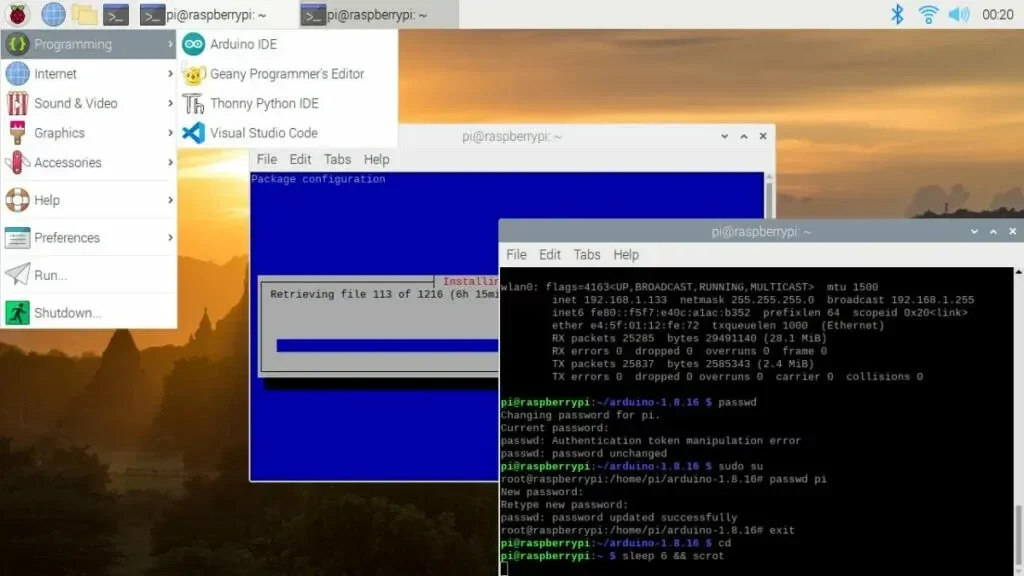Click the back terminal's vertical scrollbar

coord(769,196)
